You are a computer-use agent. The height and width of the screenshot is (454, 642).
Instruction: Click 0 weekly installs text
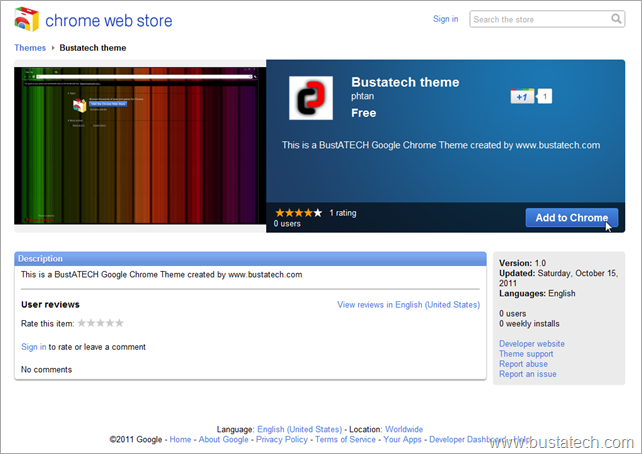click(529, 324)
